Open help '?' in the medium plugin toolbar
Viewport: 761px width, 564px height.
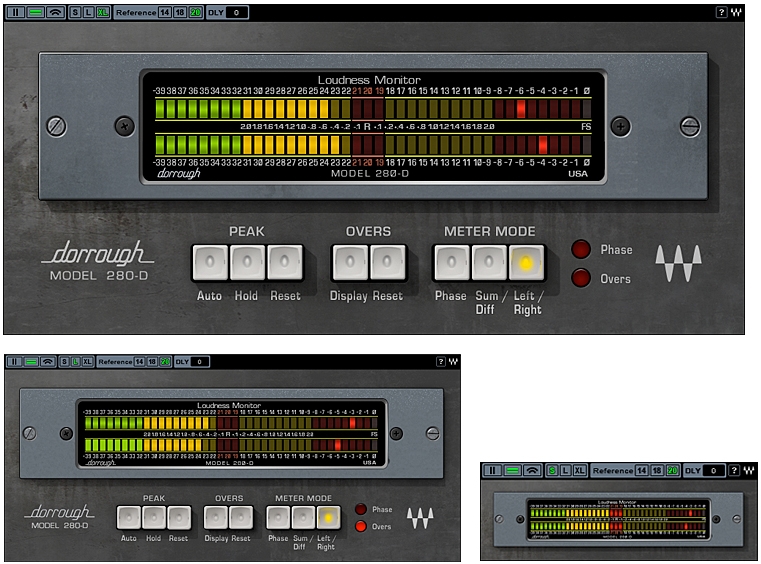tap(441, 362)
